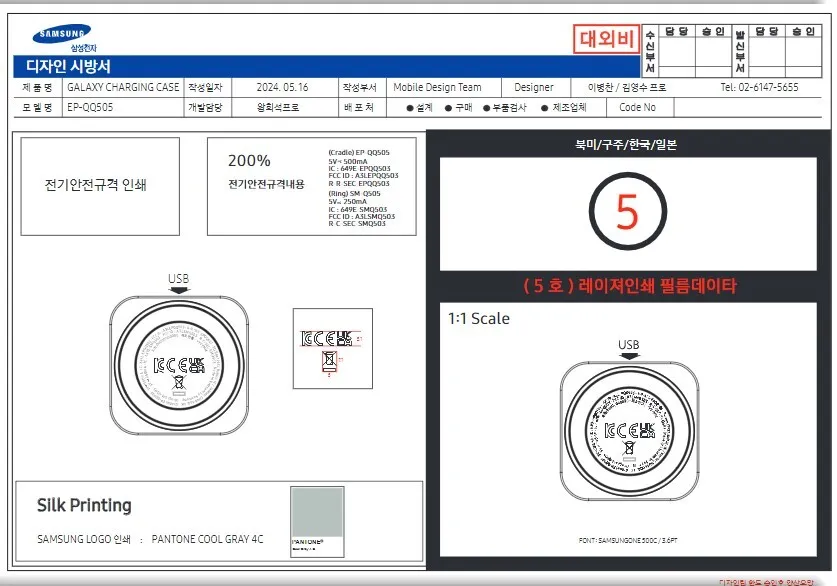The height and width of the screenshot is (586, 837).
Task: Click the Tel: 02-6147-5655 phone number
Action: (x=762, y=87)
